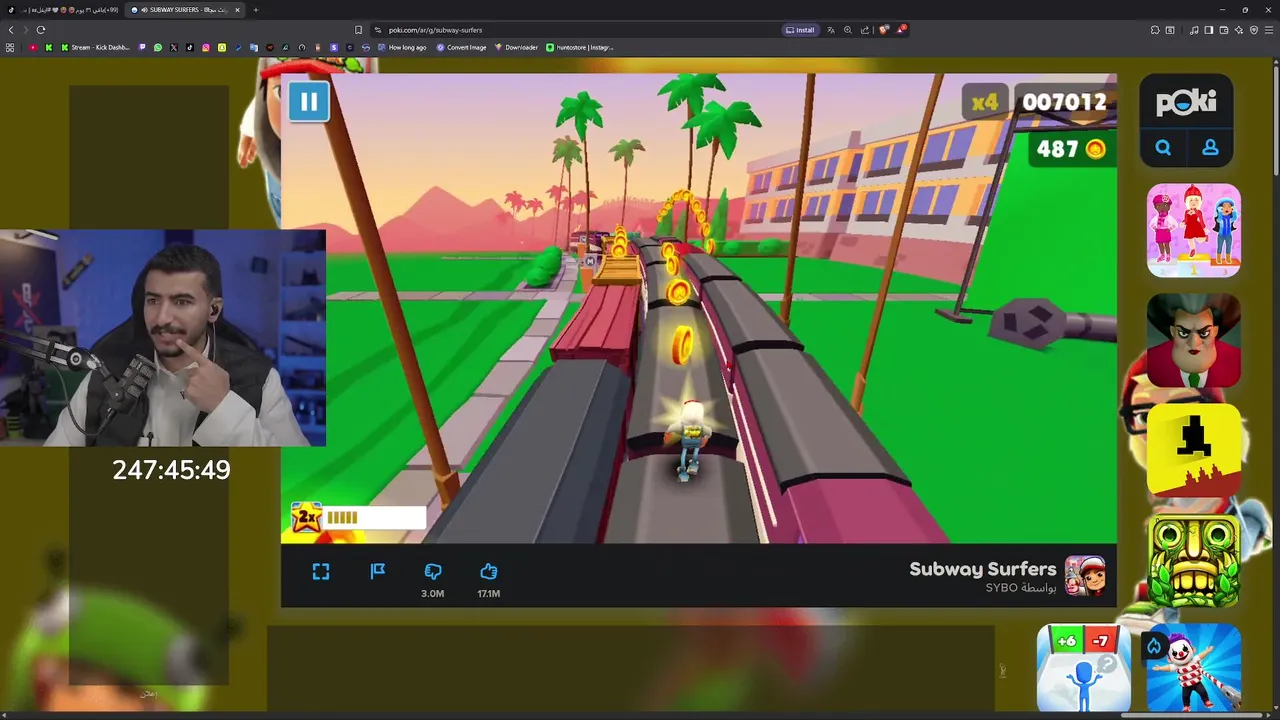The image size is (1280, 720).
Task: Reload the current page
Action: click(x=40, y=30)
